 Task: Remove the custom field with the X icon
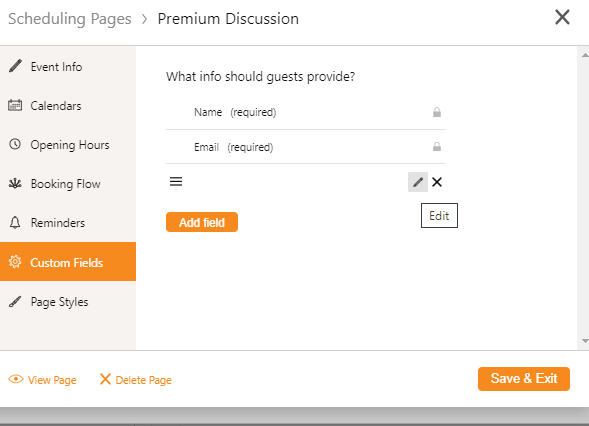tap(437, 182)
